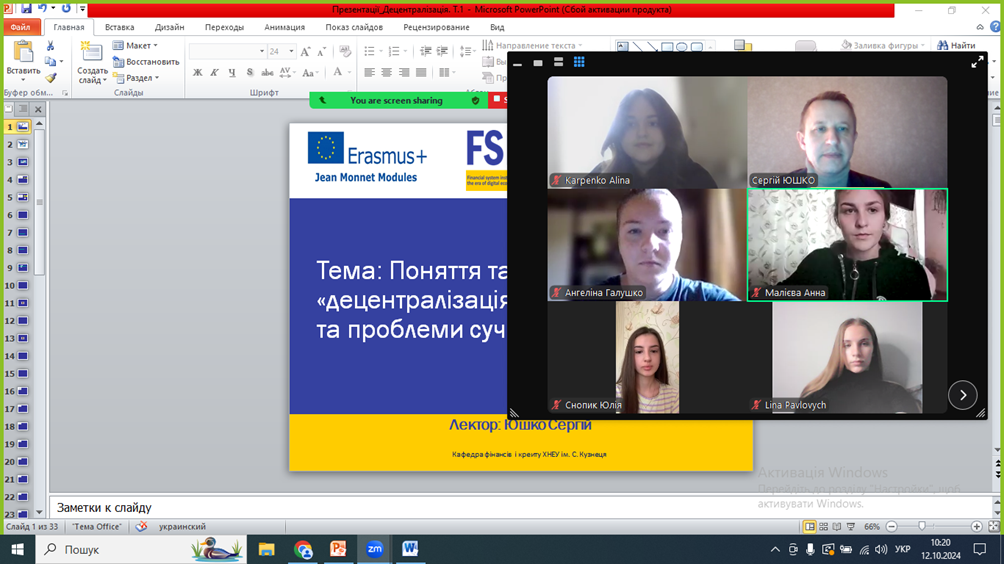Click the You are screen sharing banner

coord(396,101)
